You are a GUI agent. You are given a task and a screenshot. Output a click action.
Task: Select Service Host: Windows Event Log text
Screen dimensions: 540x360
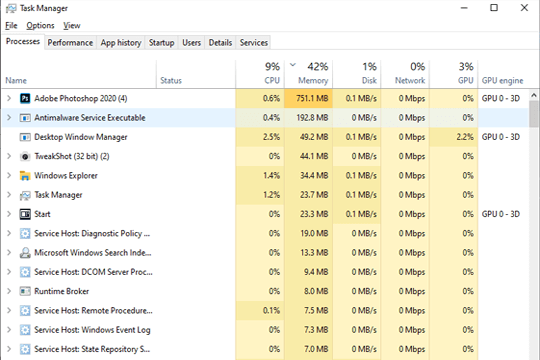coord(92,330)
